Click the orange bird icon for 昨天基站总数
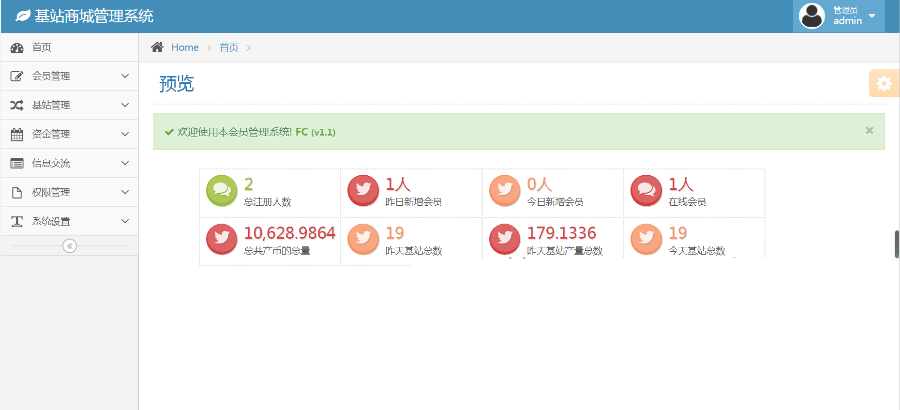 (x=363, y=239)
